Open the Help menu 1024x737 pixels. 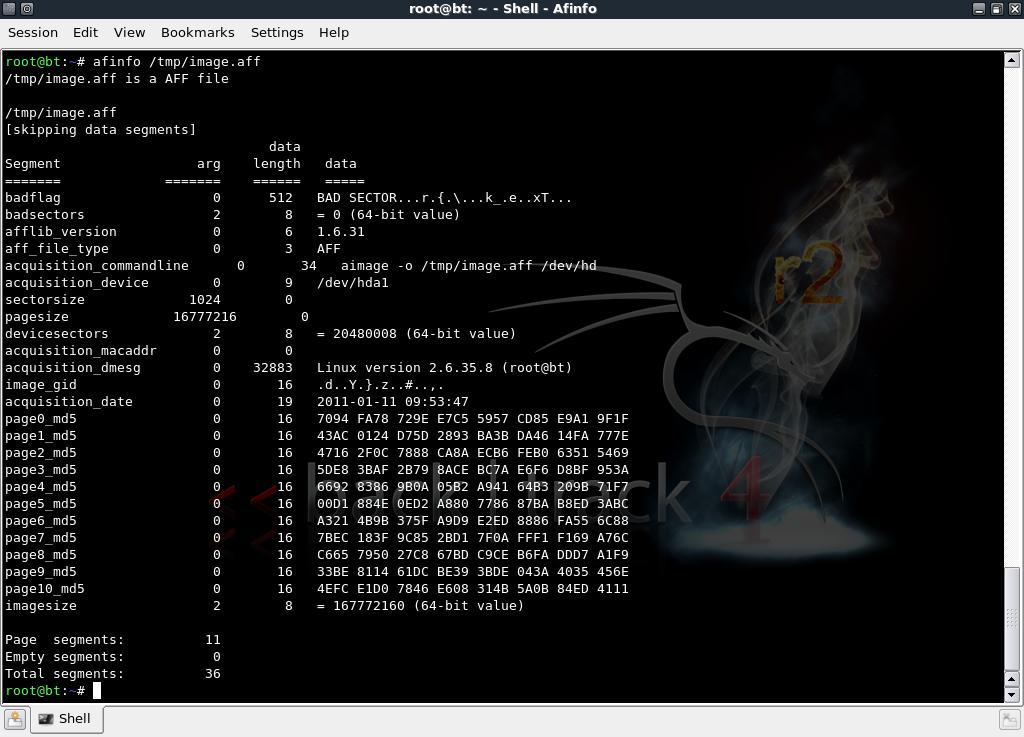pyautogui.click(x=334, y=33)
